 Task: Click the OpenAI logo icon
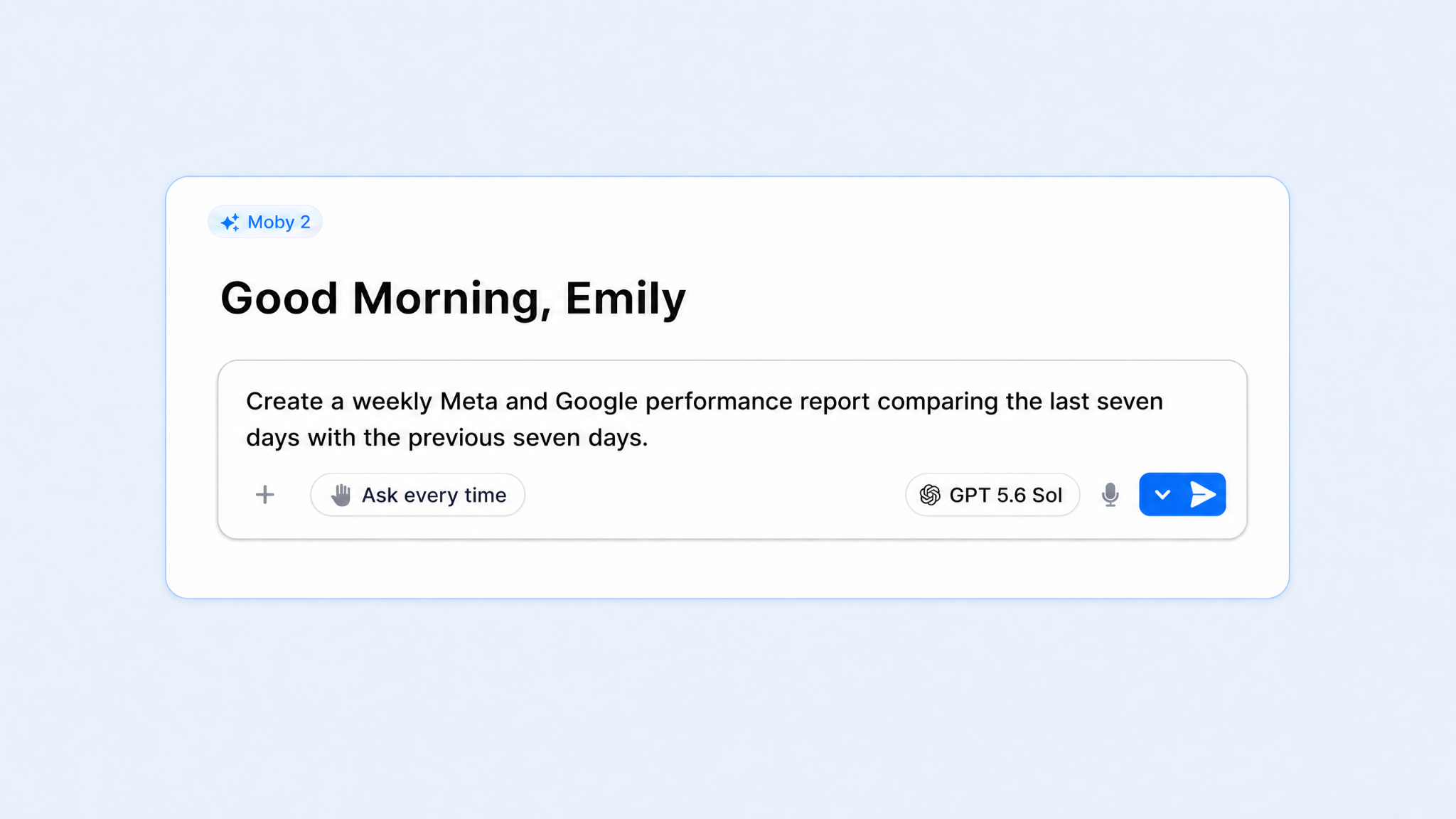click(930, 495)
